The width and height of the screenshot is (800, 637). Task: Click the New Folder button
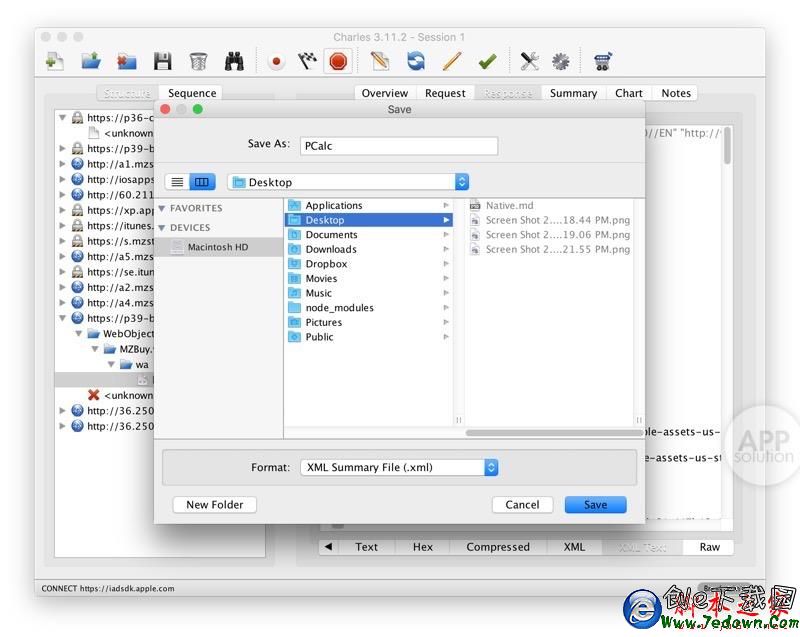pos(214,505)
